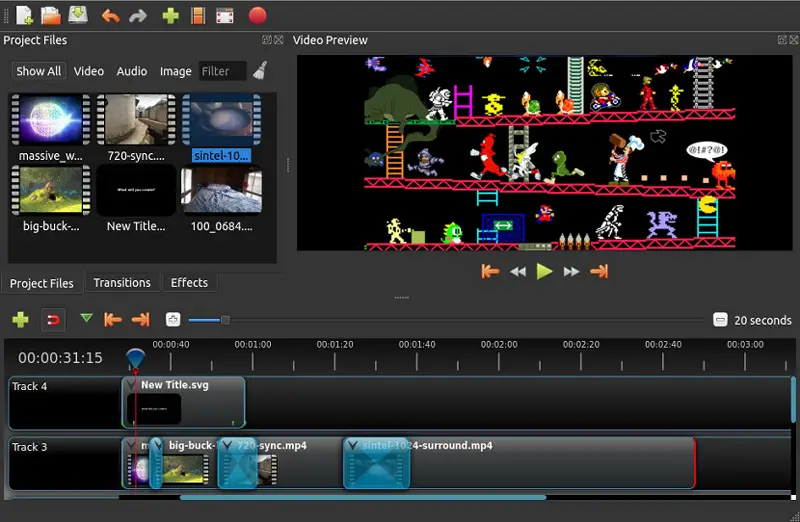Click the red Export Video button
This screenshot has height=522, width=800.
pyautogui.click(x=257, y=16)
